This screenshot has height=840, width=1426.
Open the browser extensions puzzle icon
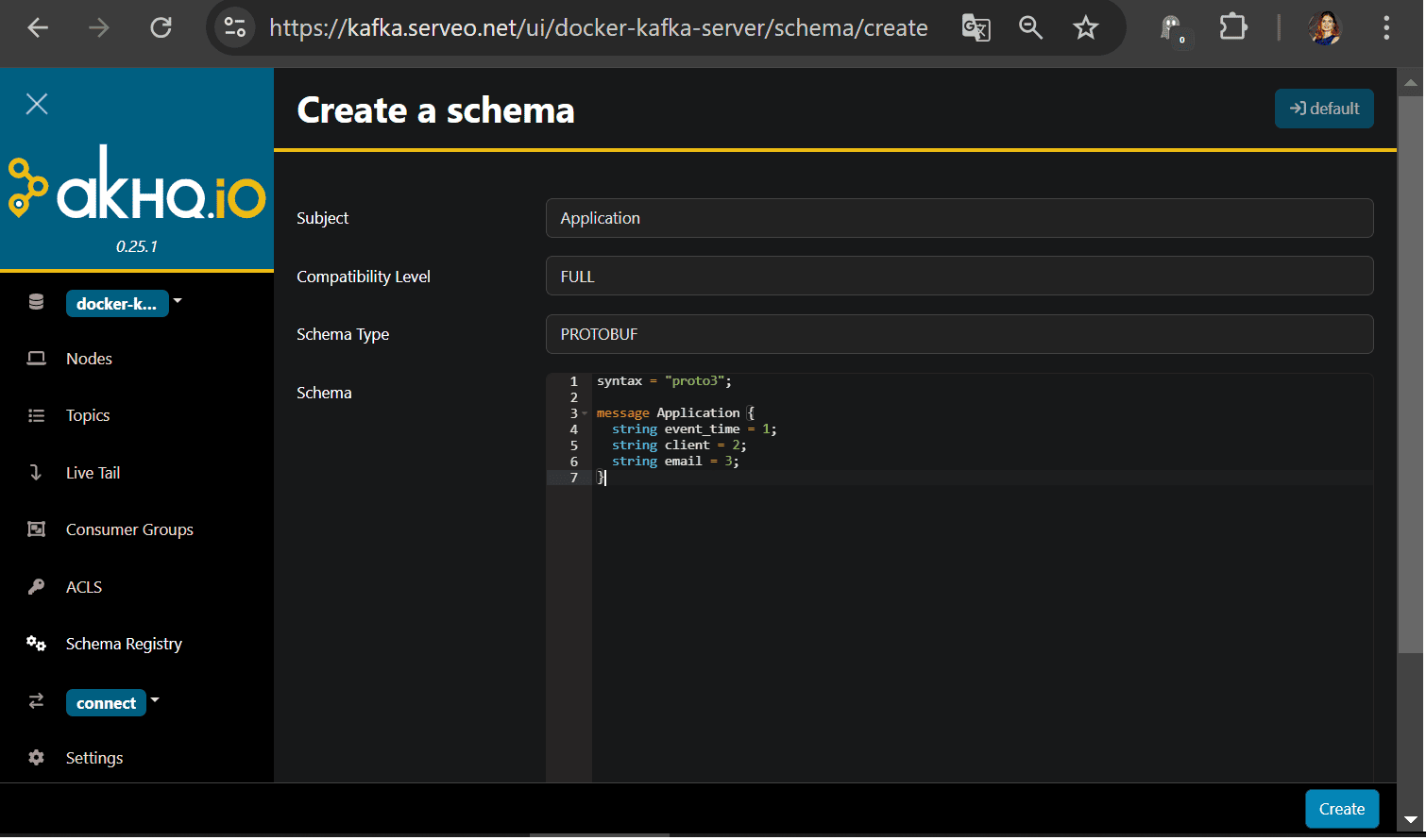point(1232,27)
